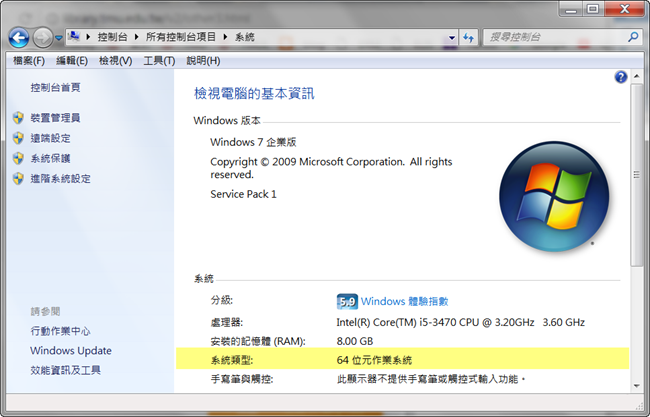Open Windows 體驗指數 link

click(405, 301)
